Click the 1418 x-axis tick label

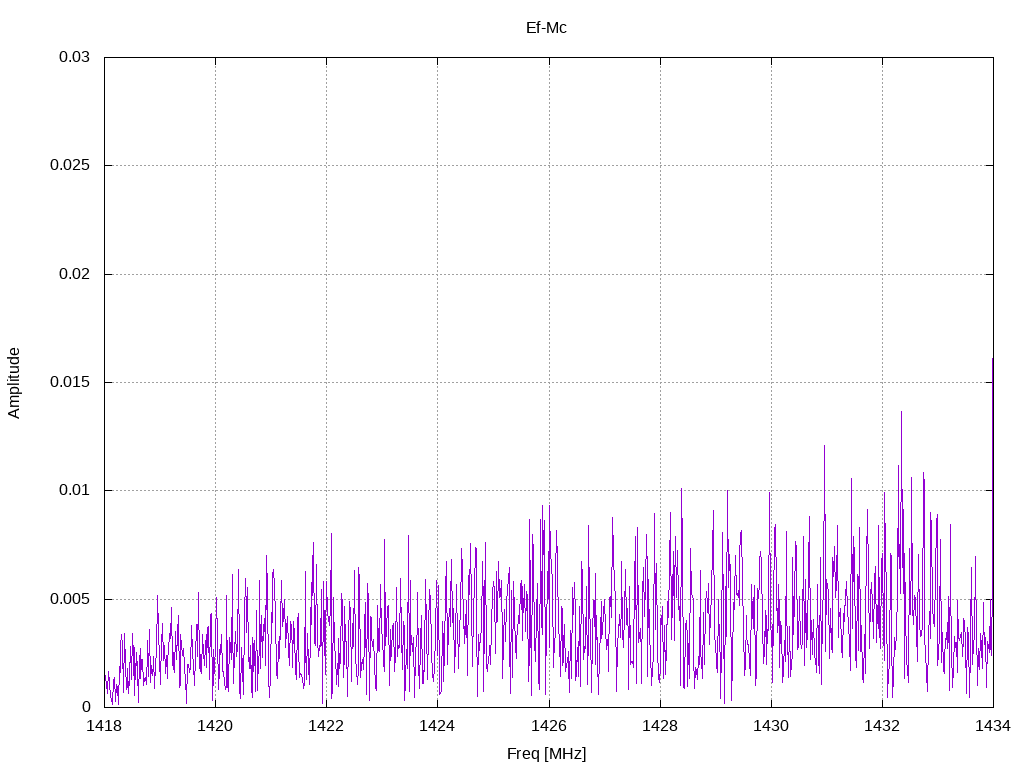104,726
